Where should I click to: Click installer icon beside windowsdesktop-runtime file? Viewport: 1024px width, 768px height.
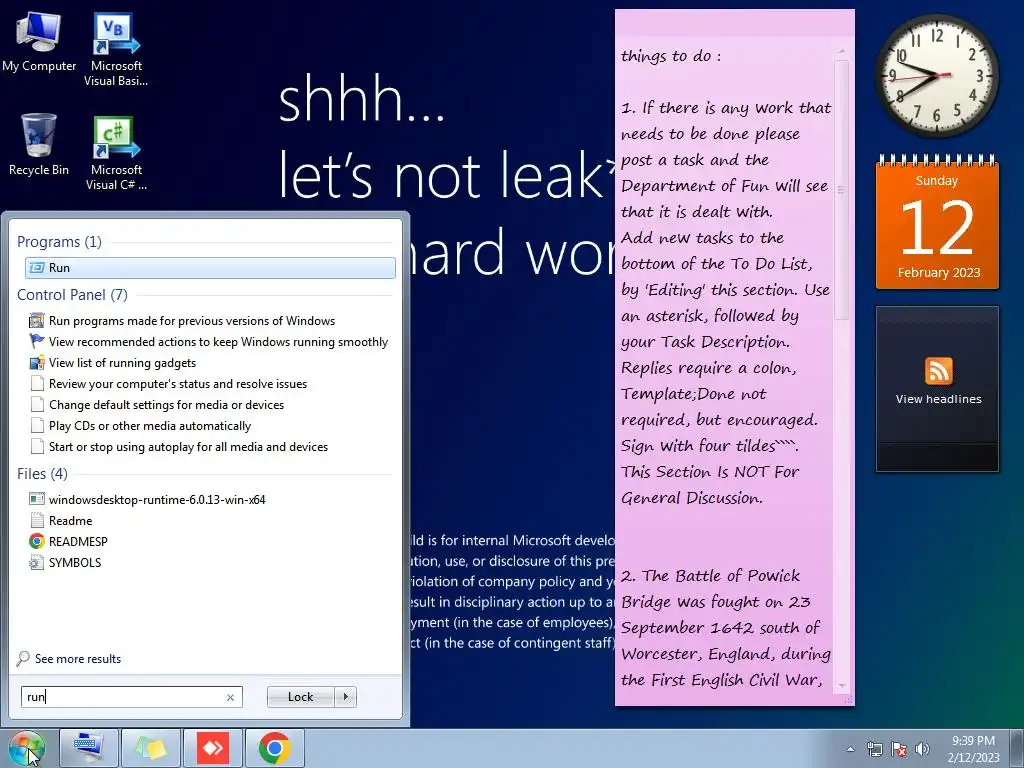click(x=37, y=500)
